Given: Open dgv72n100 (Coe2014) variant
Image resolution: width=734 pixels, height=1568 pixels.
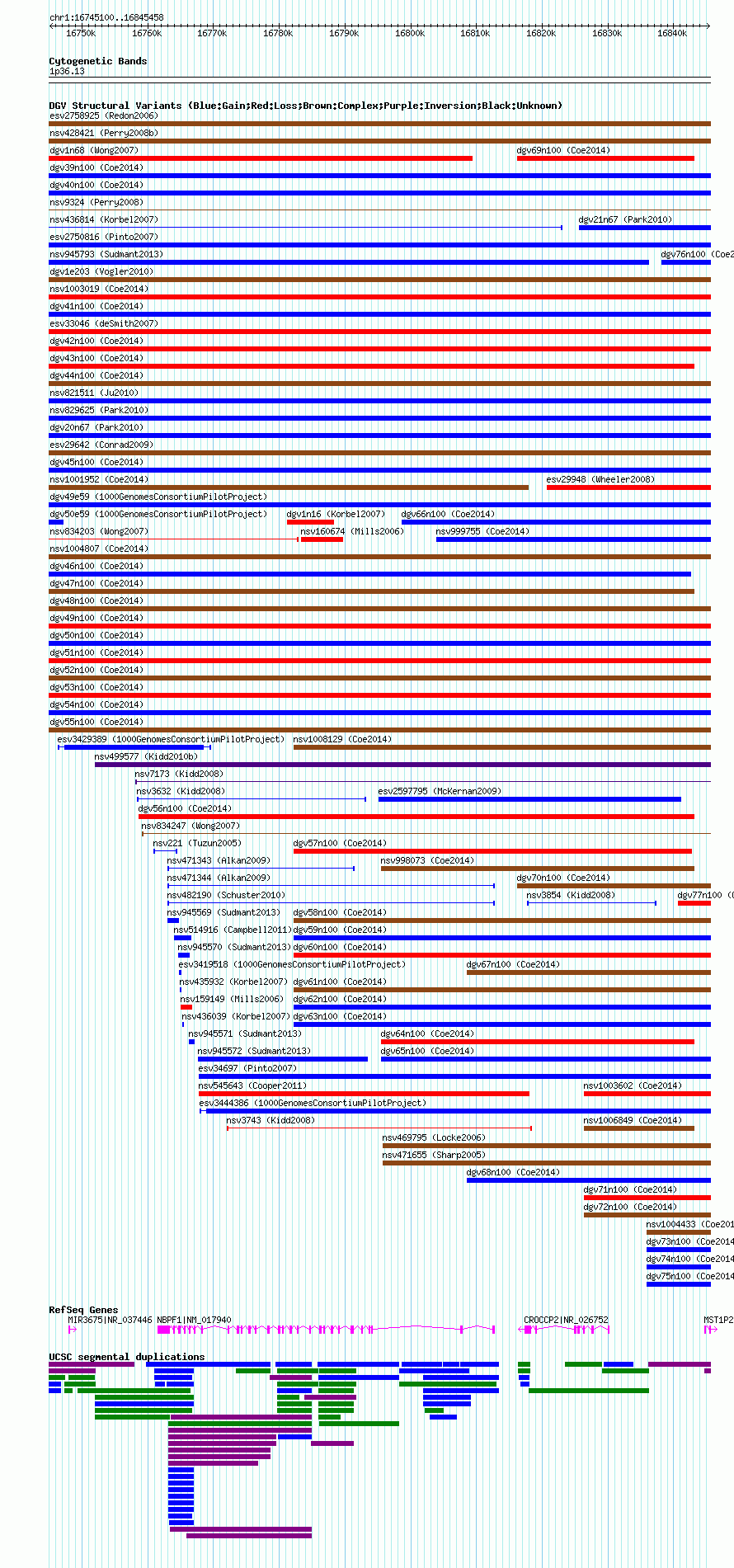Looking at the screenshot, I should pos(631,1207).
